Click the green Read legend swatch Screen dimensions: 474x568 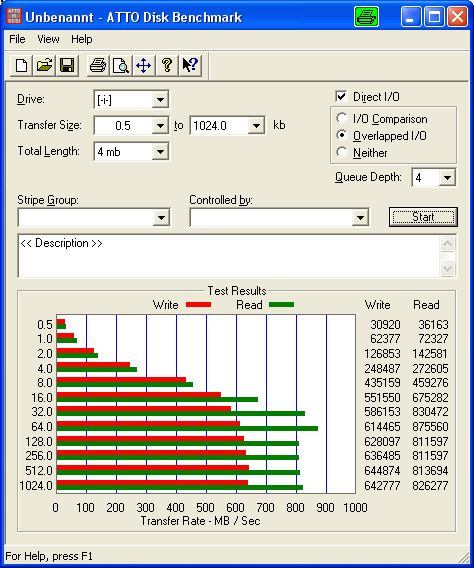point(282,305)
